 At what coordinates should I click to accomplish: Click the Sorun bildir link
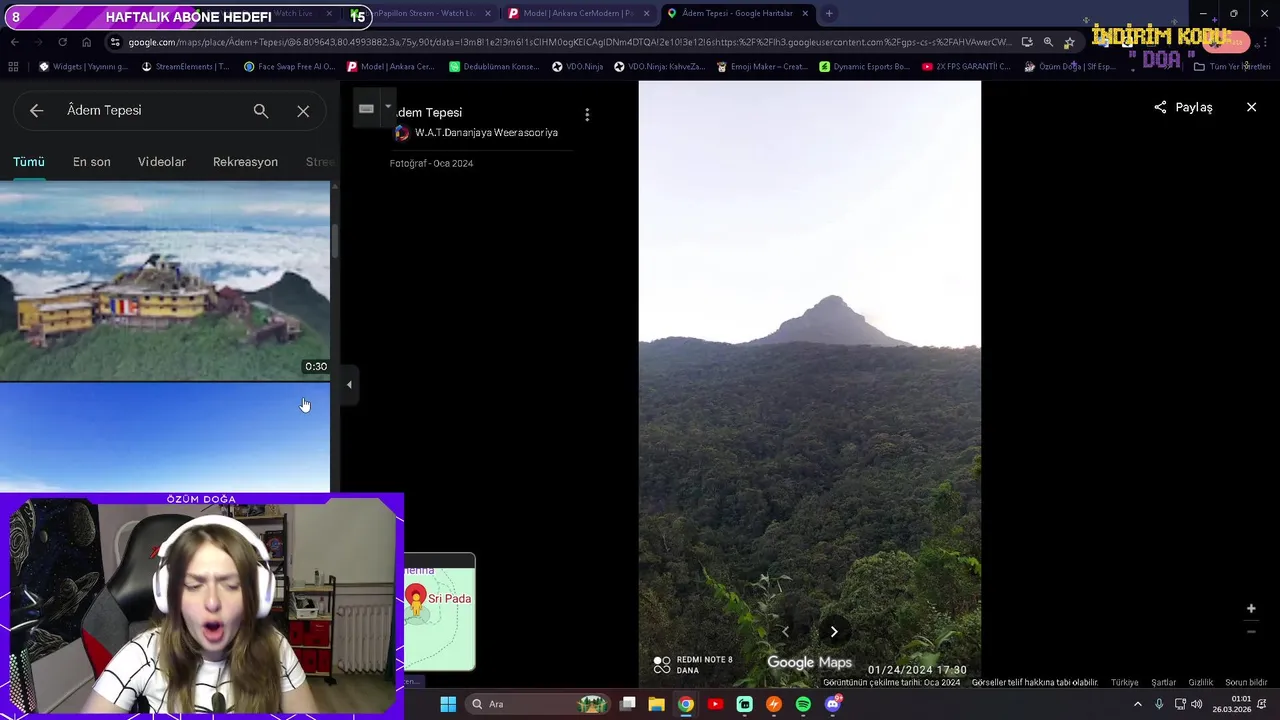pos(1246,683)
